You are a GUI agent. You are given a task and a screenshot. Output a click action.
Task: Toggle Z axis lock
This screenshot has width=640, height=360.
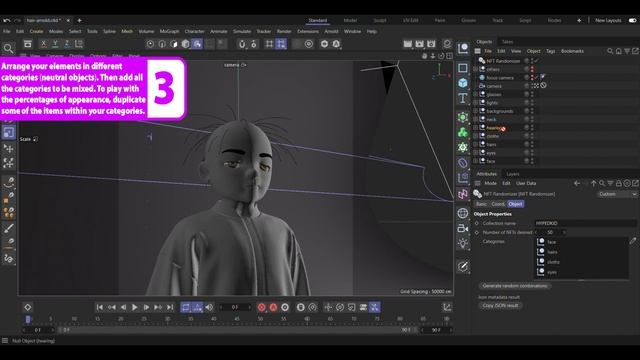click(x=67, y=44)
